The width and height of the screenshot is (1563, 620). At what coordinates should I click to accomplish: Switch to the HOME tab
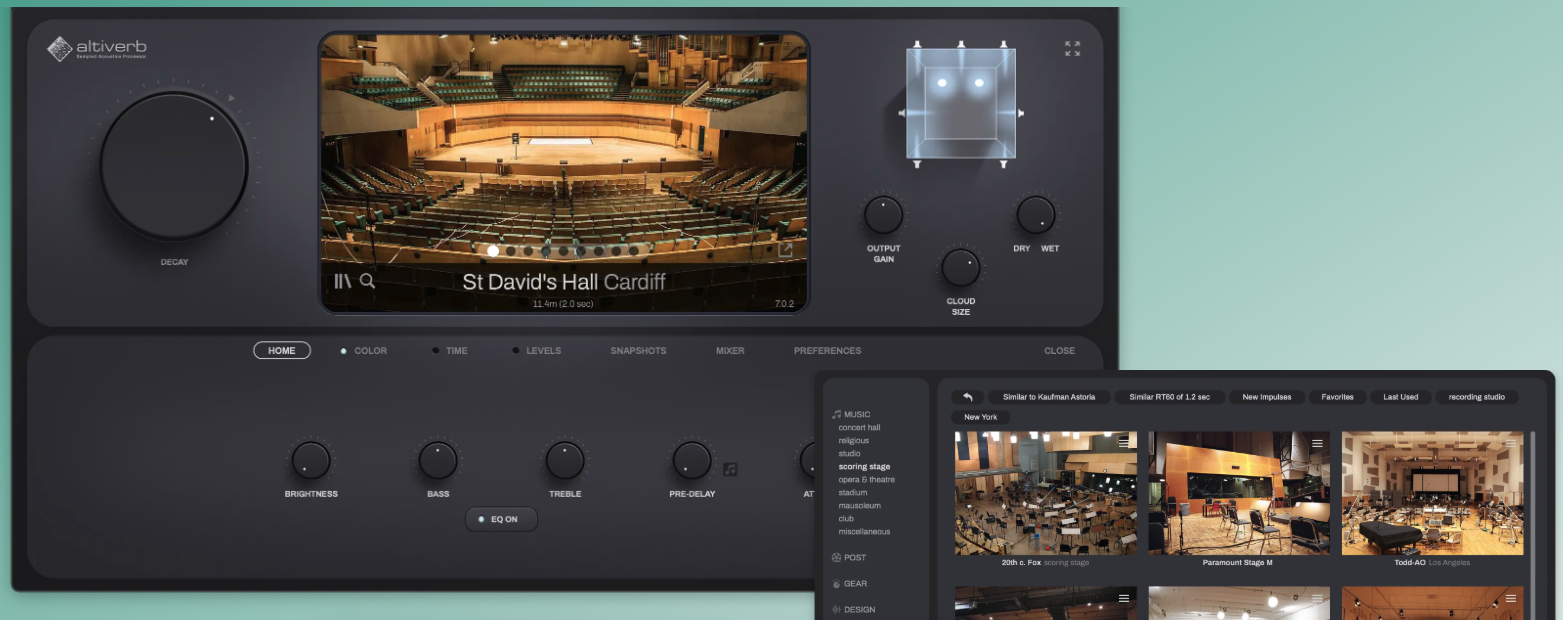(282, 351)
